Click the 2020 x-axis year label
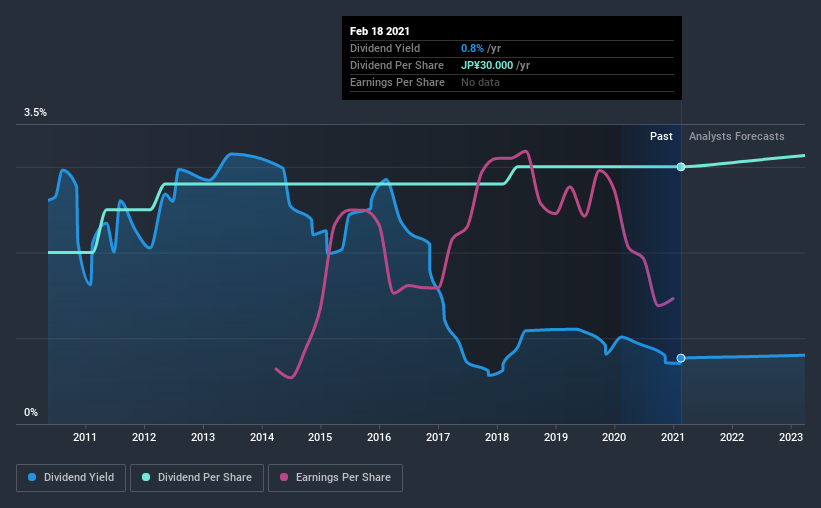Viewport: 821px width, 508px height. point(614,437)
